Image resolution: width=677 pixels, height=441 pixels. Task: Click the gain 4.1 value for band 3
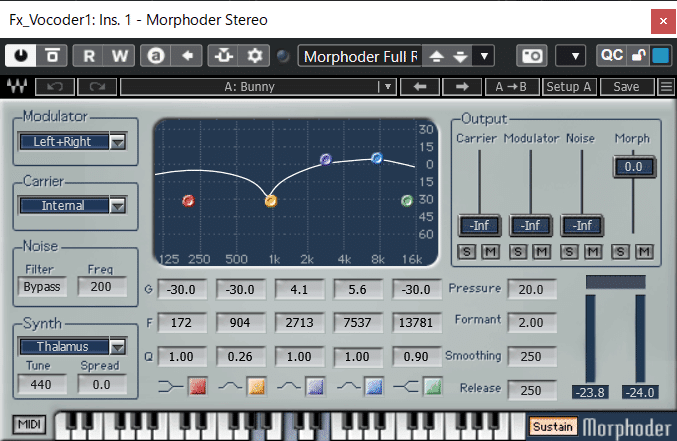299,289
